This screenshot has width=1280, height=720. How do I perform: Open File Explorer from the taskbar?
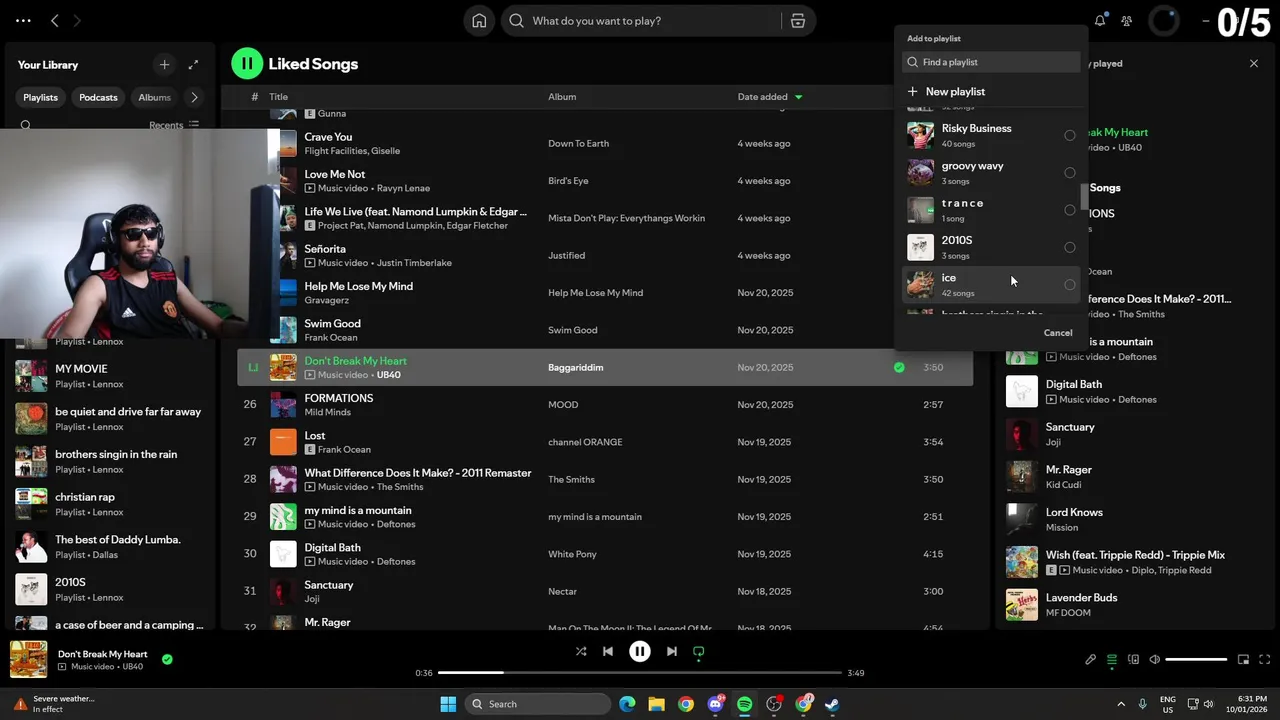[656, 704]
